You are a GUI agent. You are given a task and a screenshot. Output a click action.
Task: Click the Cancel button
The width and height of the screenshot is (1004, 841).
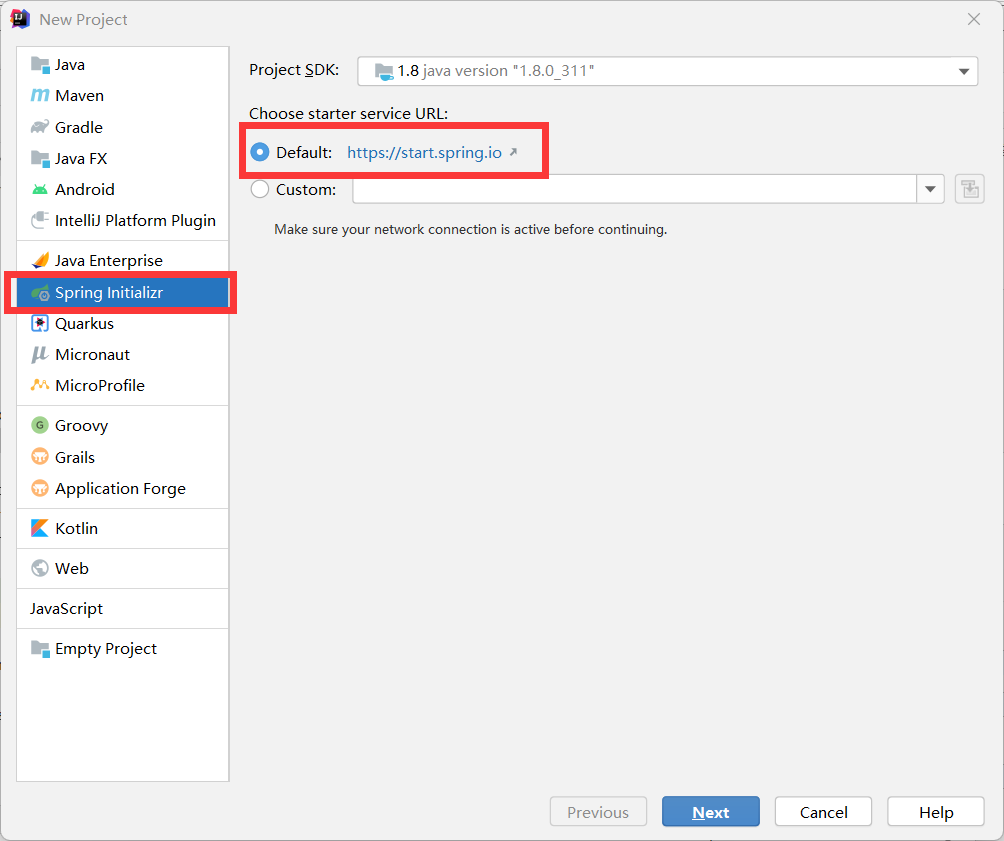(x=823, y=812)
